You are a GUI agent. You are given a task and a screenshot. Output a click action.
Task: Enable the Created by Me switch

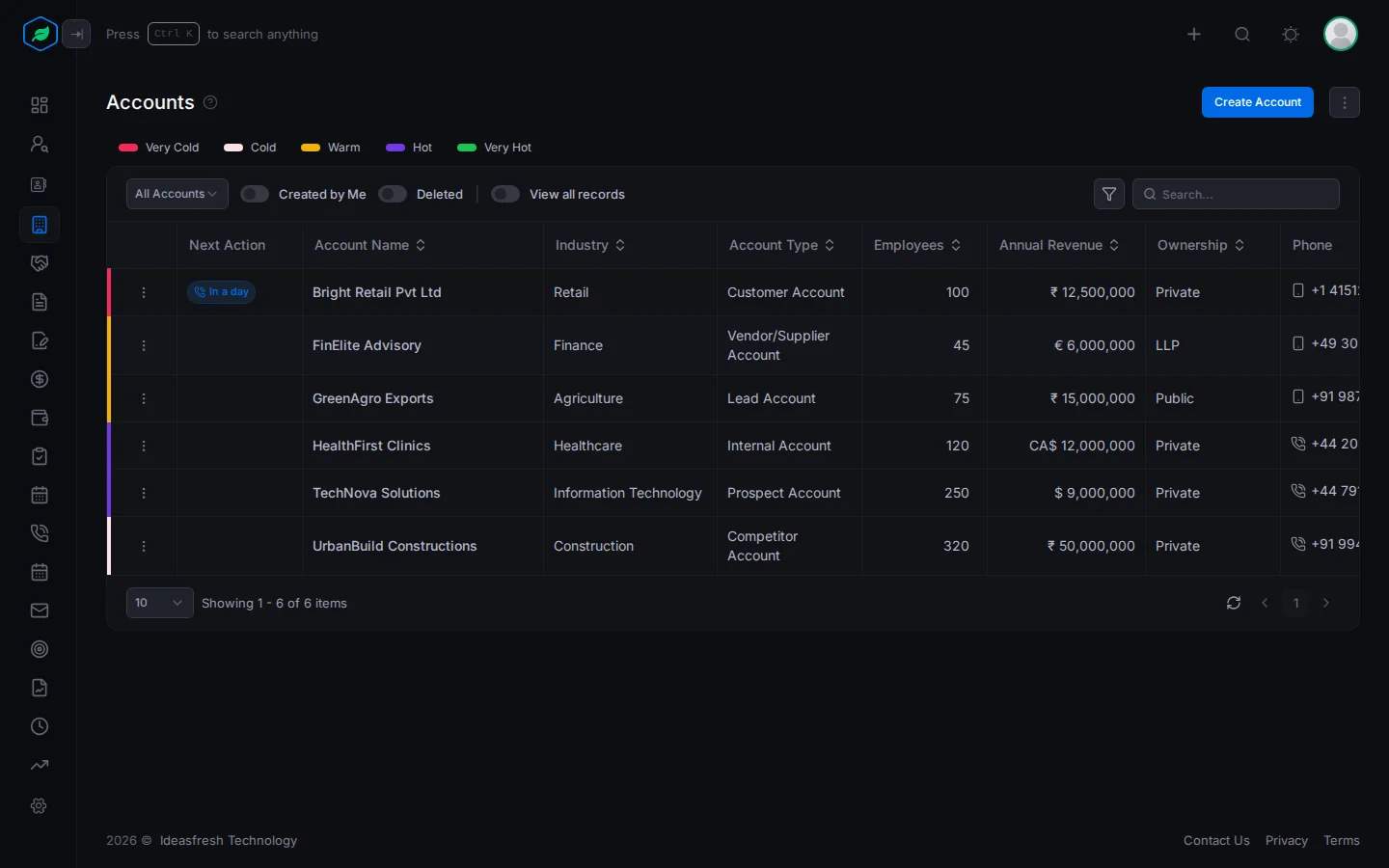click(255, 194)
